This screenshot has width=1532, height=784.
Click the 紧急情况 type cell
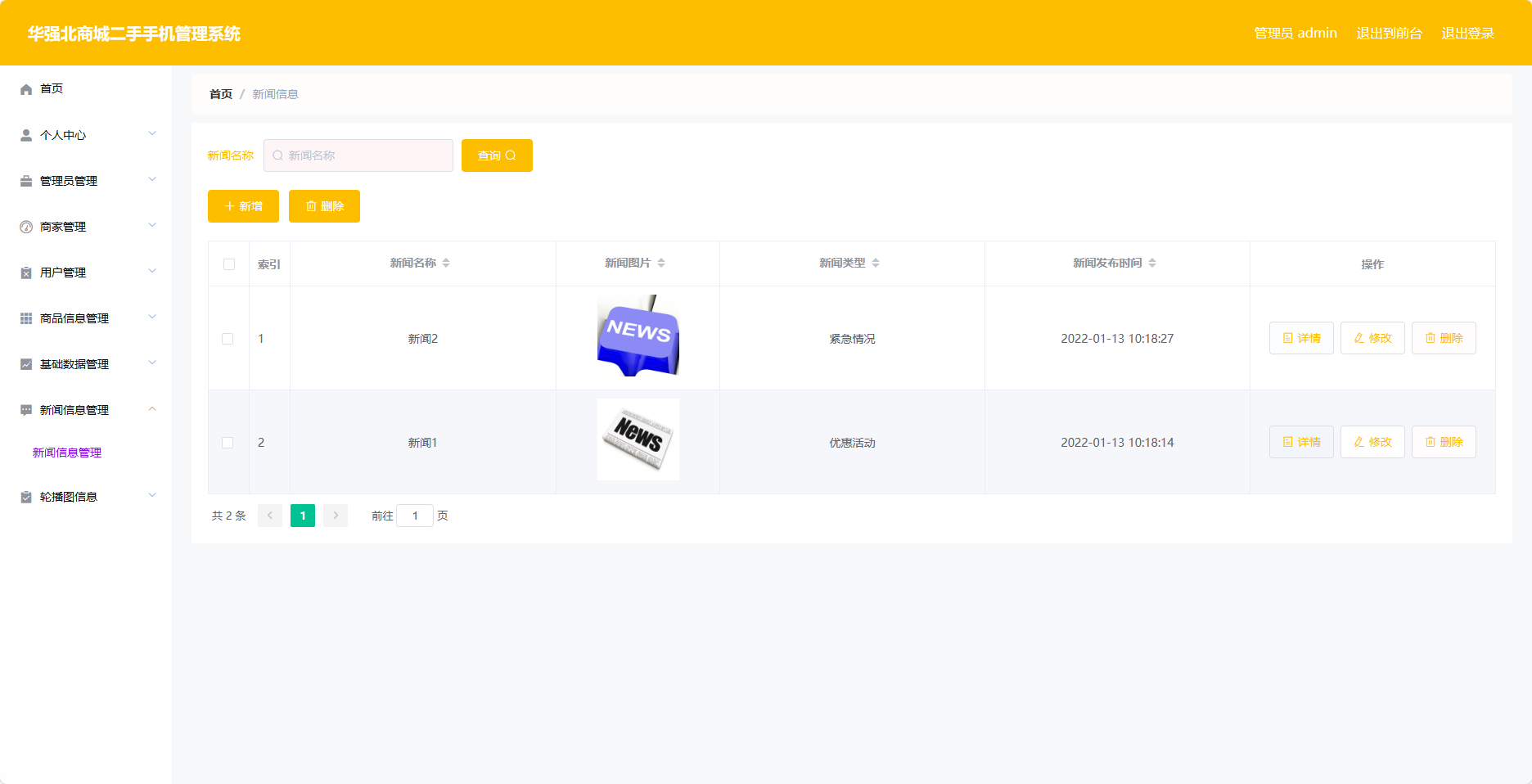tap(852, 339)
